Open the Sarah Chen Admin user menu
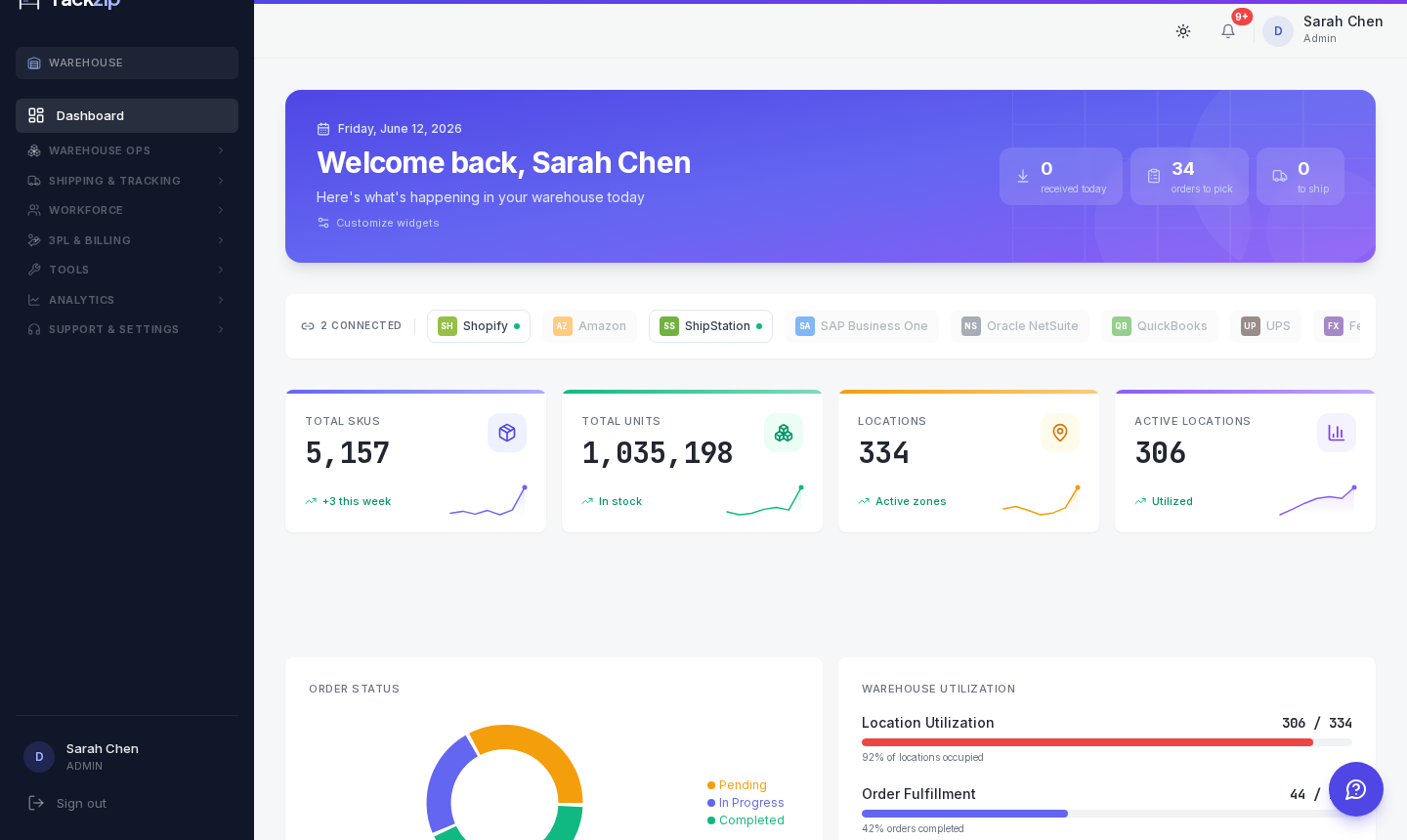Image resolution: width=1407 pixels, height=840 pixels. pyautogui.click(x=1323, y=31)
